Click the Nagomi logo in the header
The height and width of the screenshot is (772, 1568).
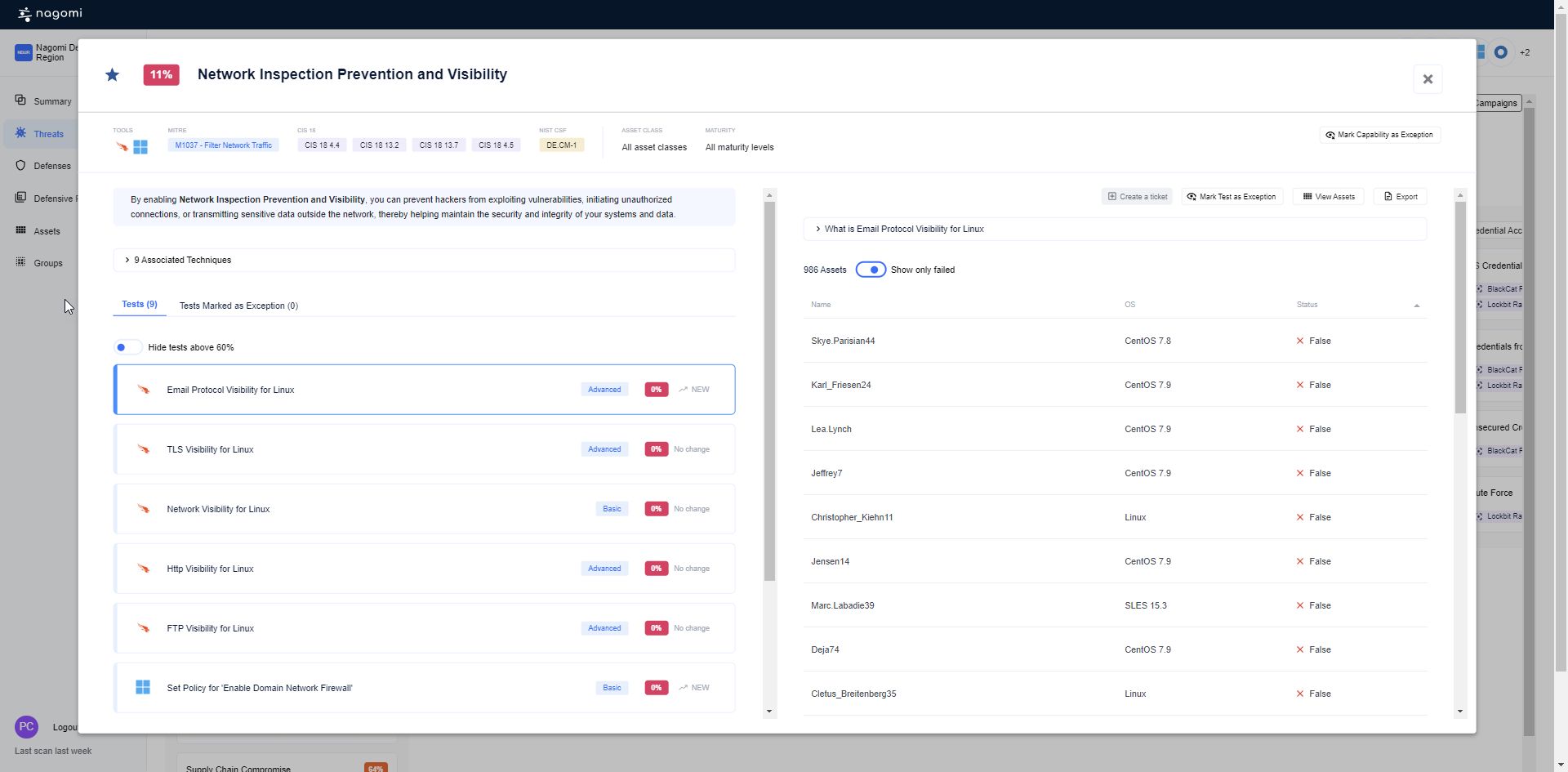point(50,14)
